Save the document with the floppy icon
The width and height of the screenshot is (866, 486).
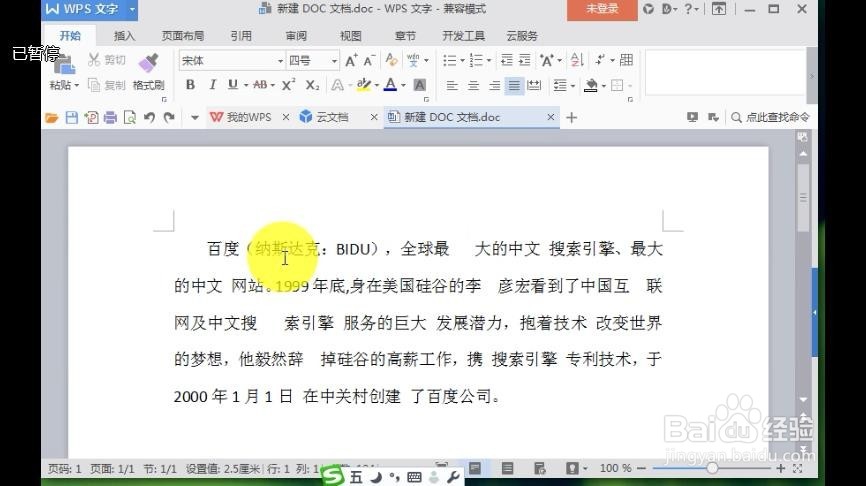[x=71, y=117]
